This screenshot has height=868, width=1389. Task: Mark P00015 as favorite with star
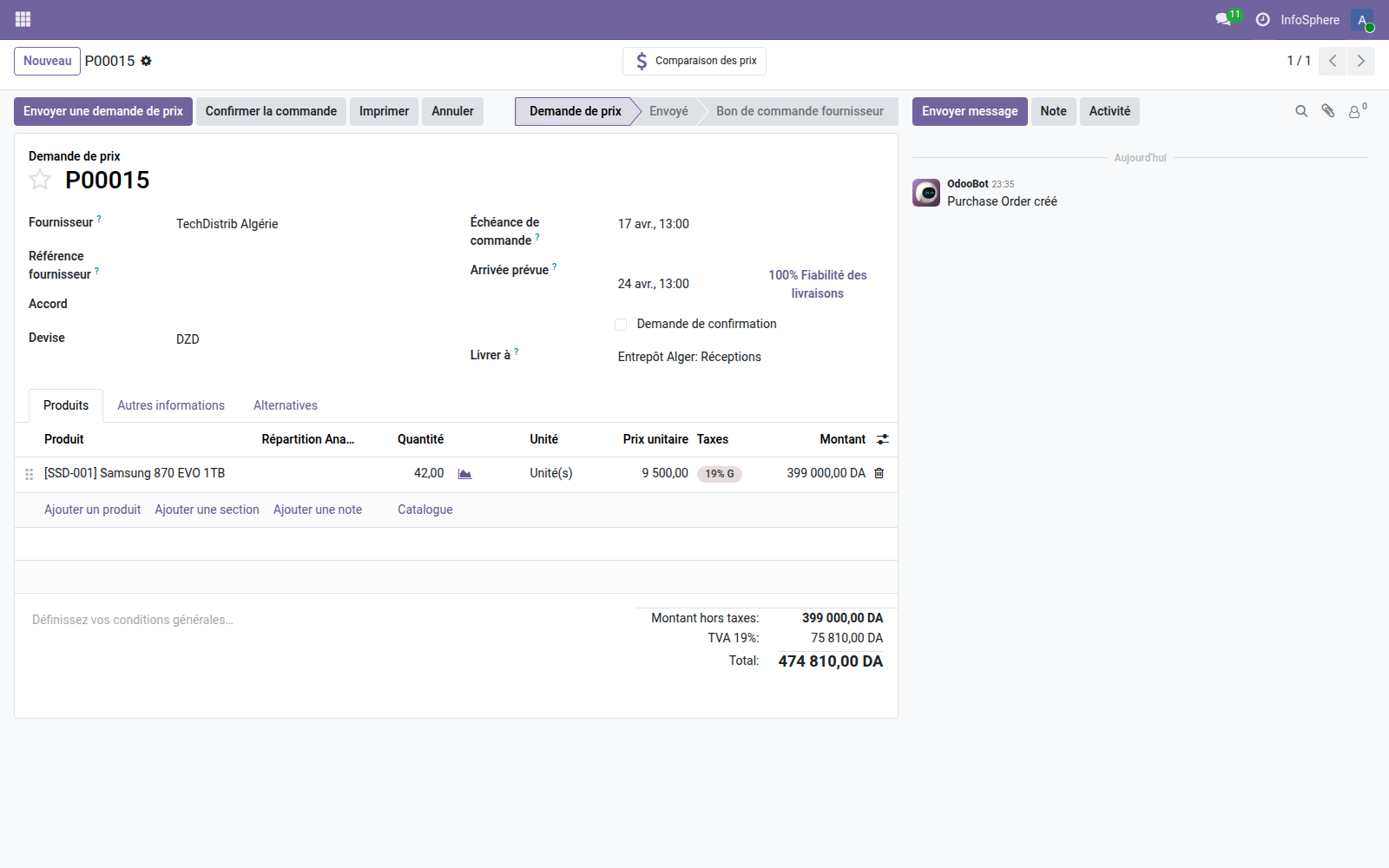[x=40, y=180]
